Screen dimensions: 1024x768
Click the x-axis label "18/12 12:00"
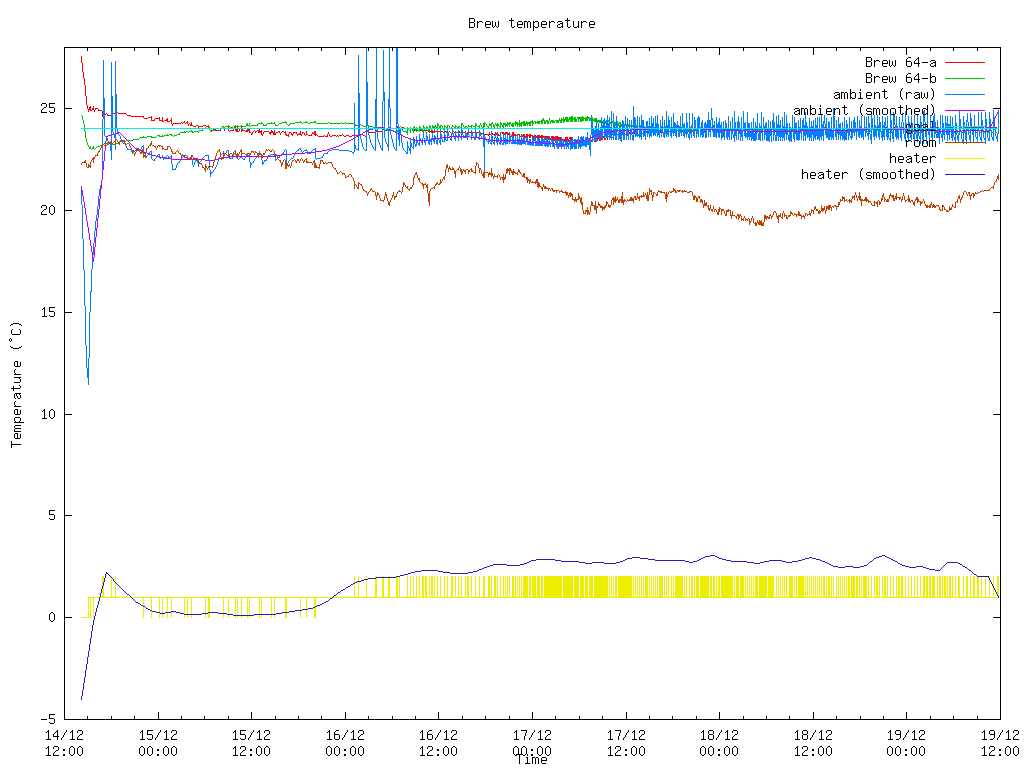point(813,743)
